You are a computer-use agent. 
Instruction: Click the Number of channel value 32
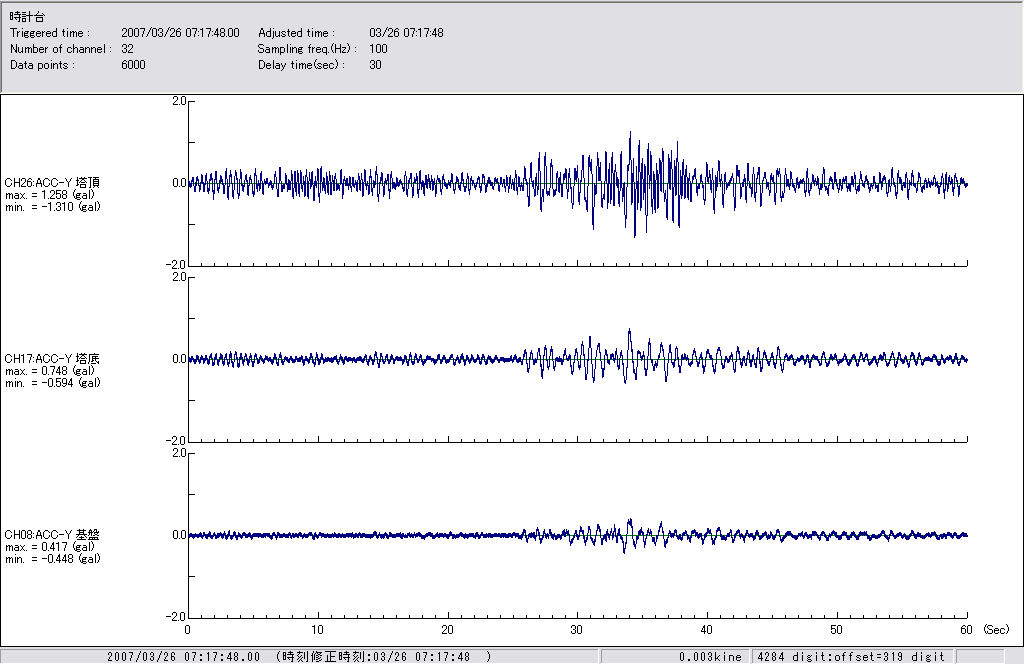127,48
